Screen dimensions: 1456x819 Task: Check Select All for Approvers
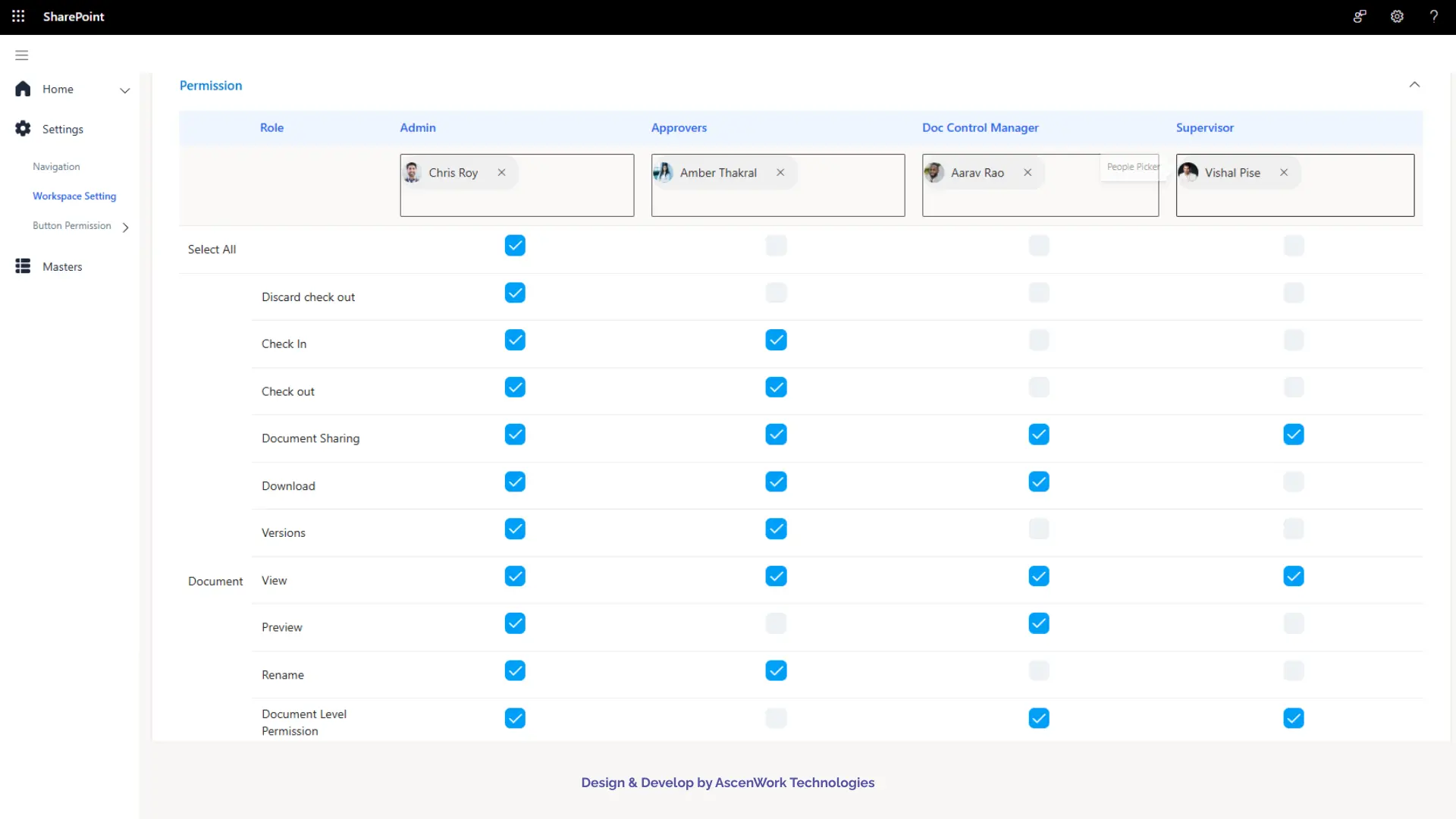(x=776, y=245)
